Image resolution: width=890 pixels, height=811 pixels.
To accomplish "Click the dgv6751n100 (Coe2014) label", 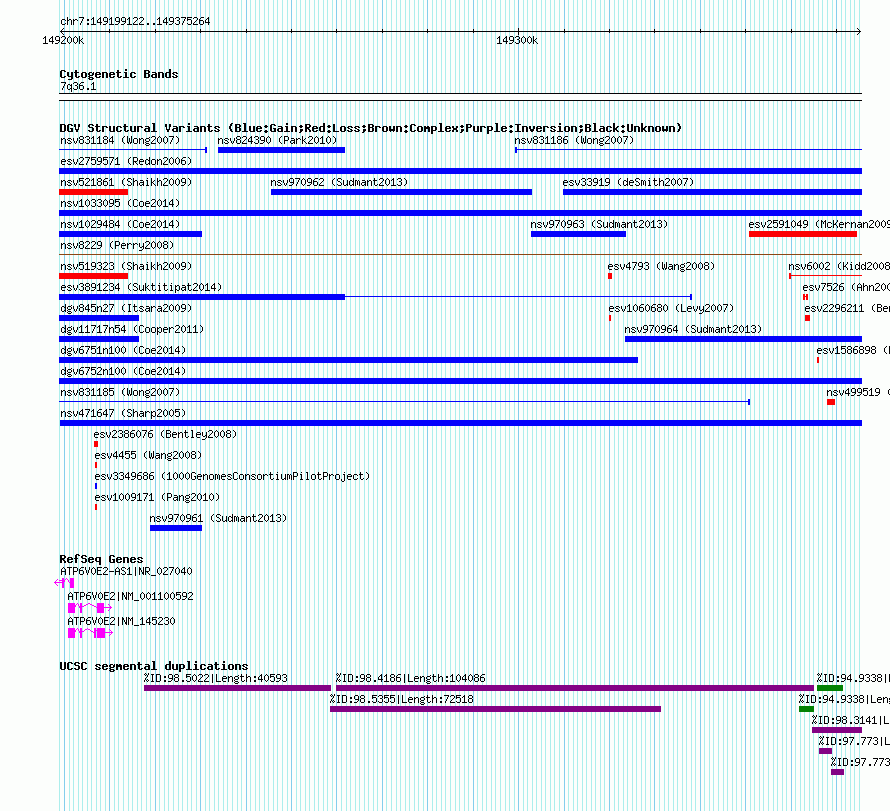I will click(123, 350).
